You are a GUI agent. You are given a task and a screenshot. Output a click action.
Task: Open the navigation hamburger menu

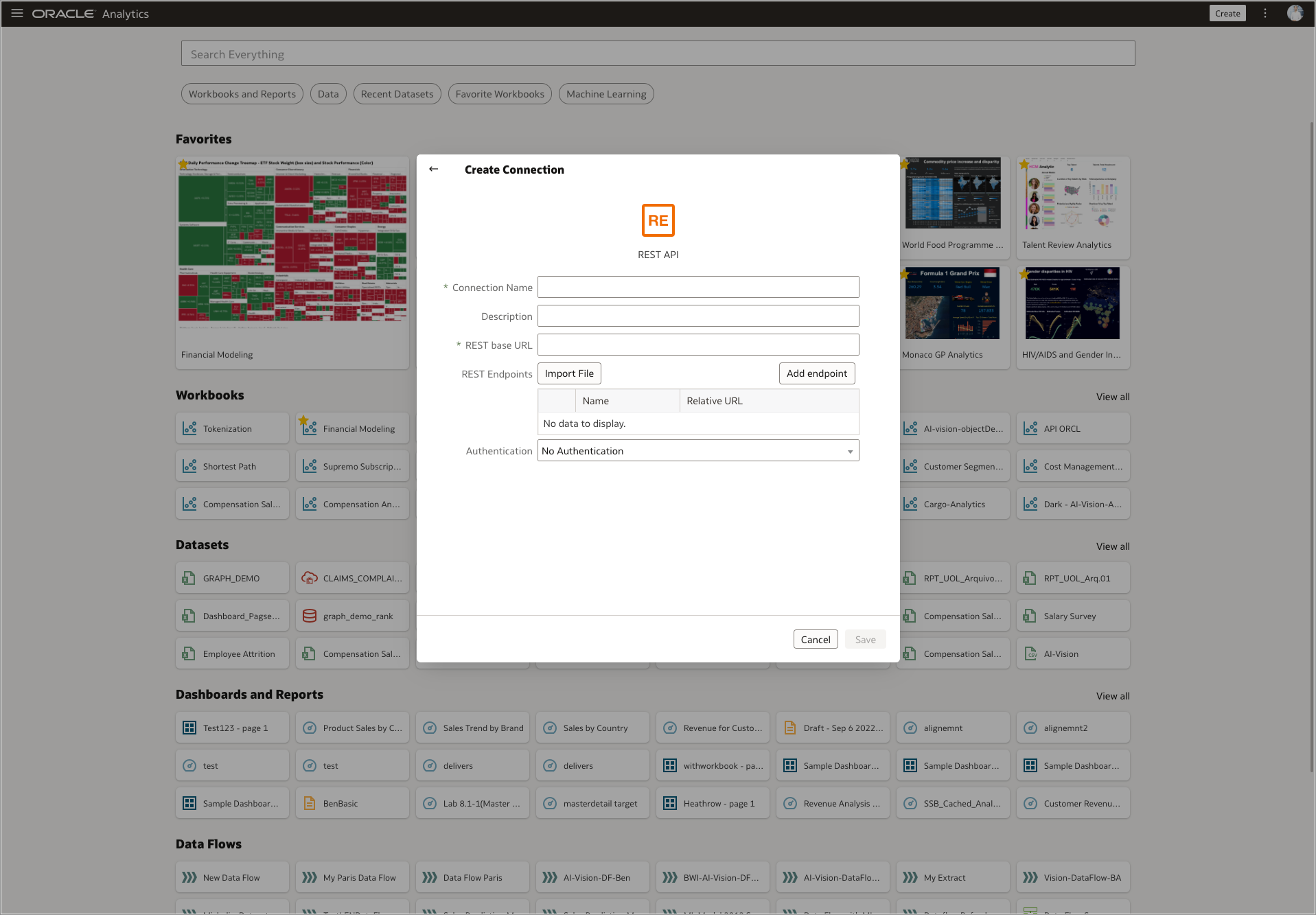[17, 13]
